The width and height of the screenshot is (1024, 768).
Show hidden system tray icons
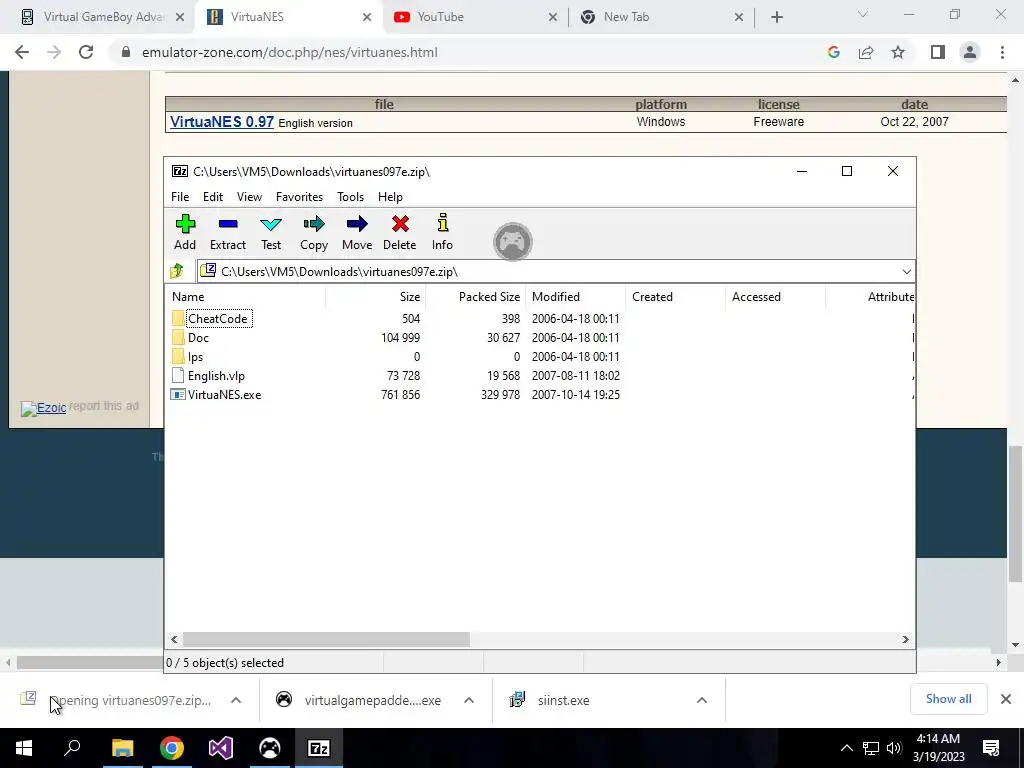pyautogui.click(x=846, y=748)
